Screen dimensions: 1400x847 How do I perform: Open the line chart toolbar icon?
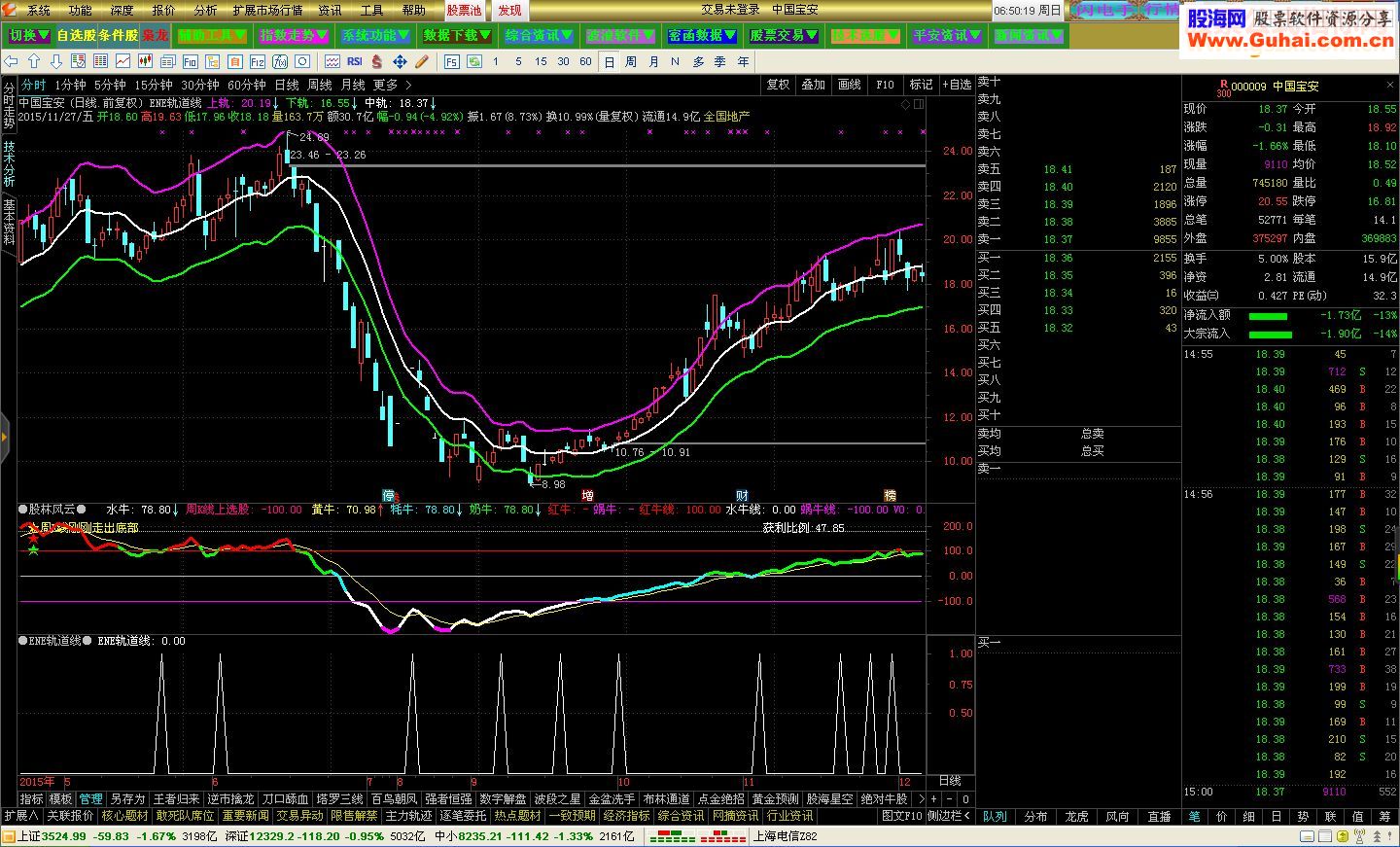point(122,61)
